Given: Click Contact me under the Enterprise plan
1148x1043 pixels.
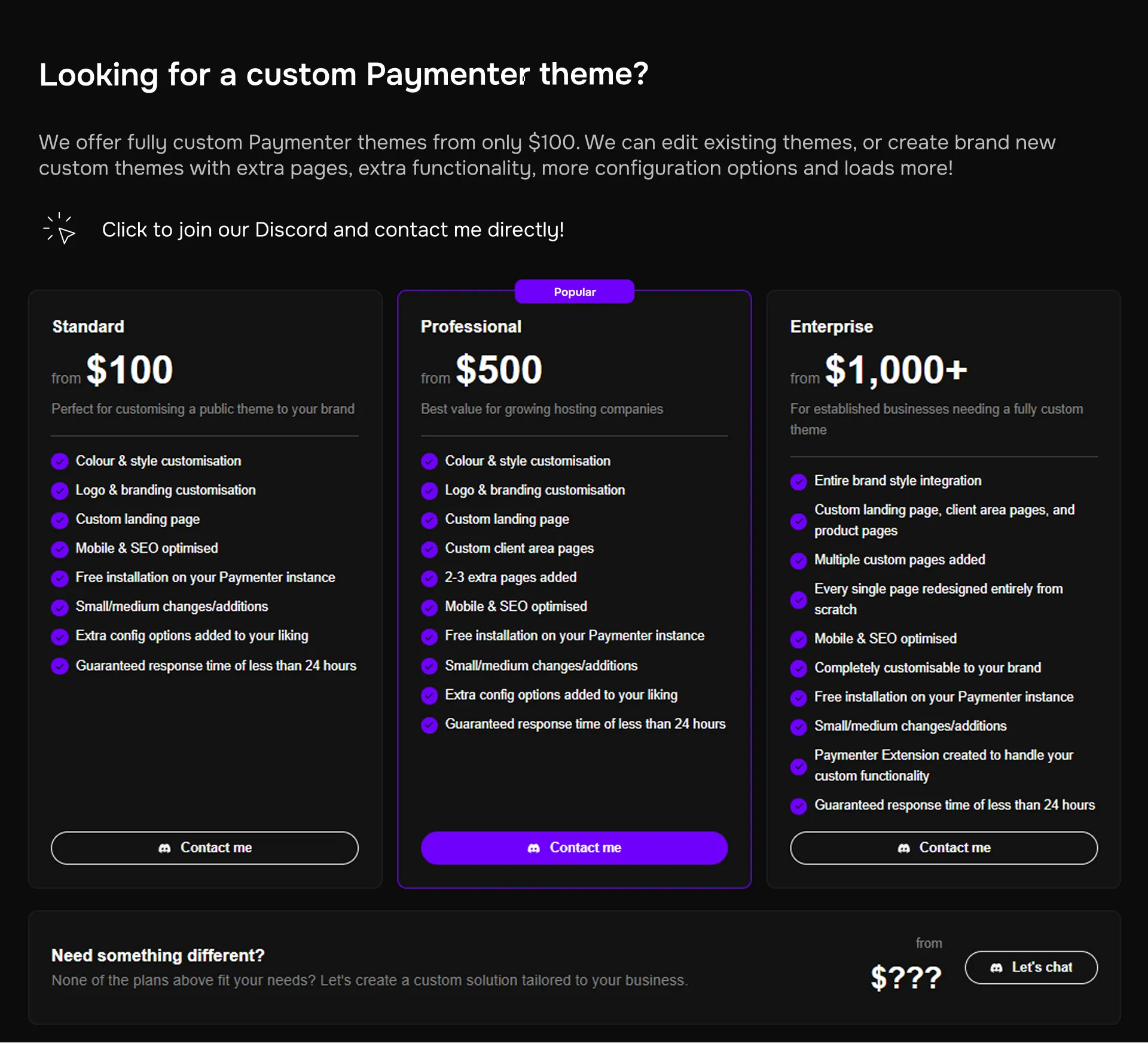Looking at the screenshot, I should [944, 848].
